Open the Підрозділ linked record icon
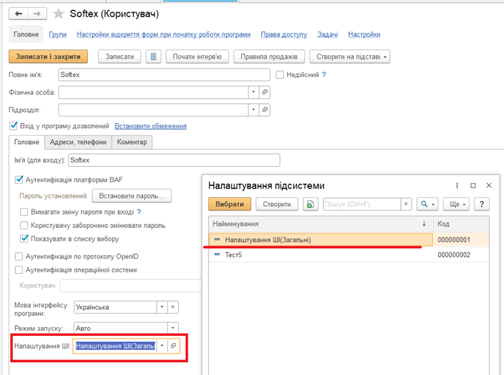The height and width of the screenshot is (375, 504). pos(265,110)
